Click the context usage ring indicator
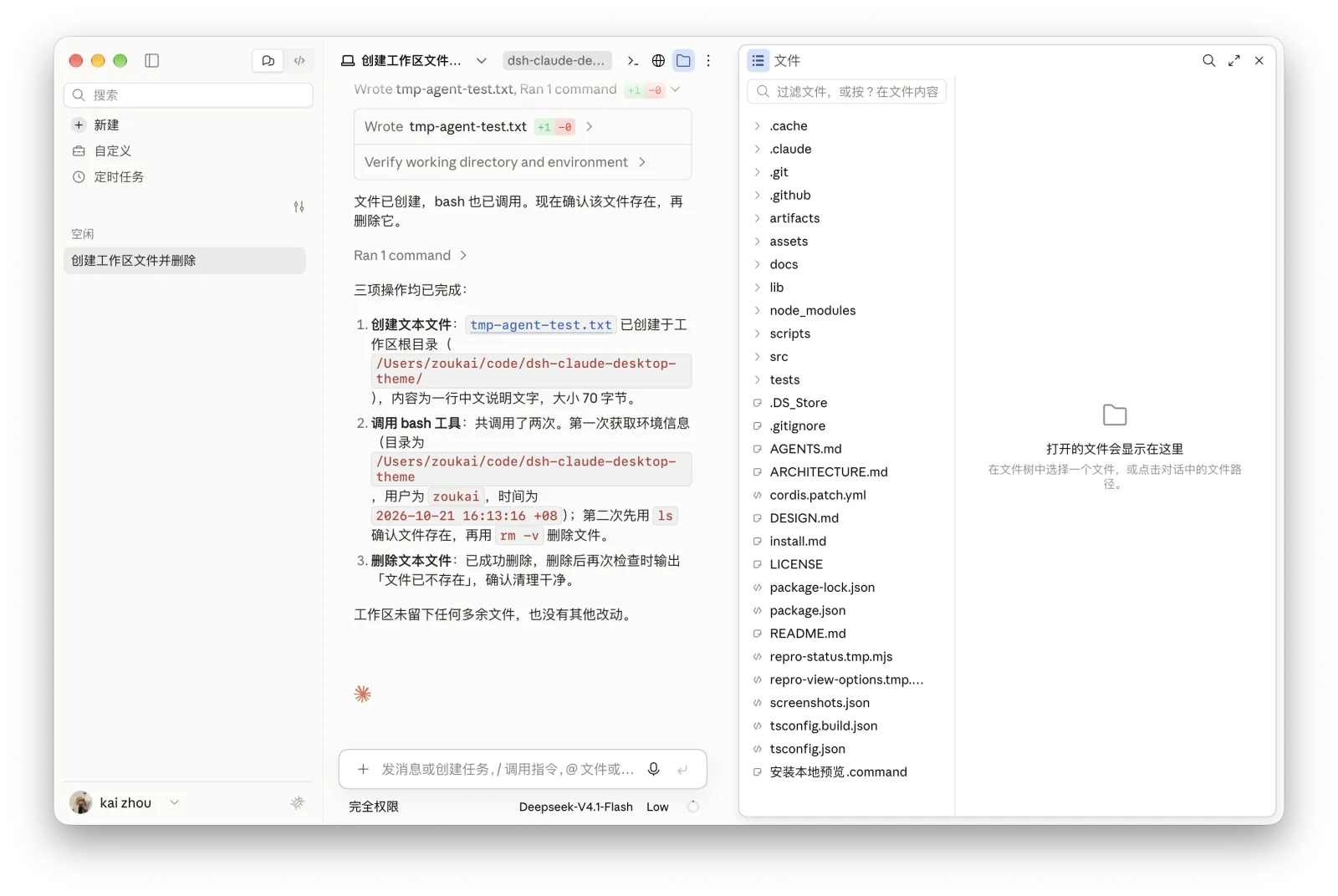1338x896 pixels. click(693, 807)
